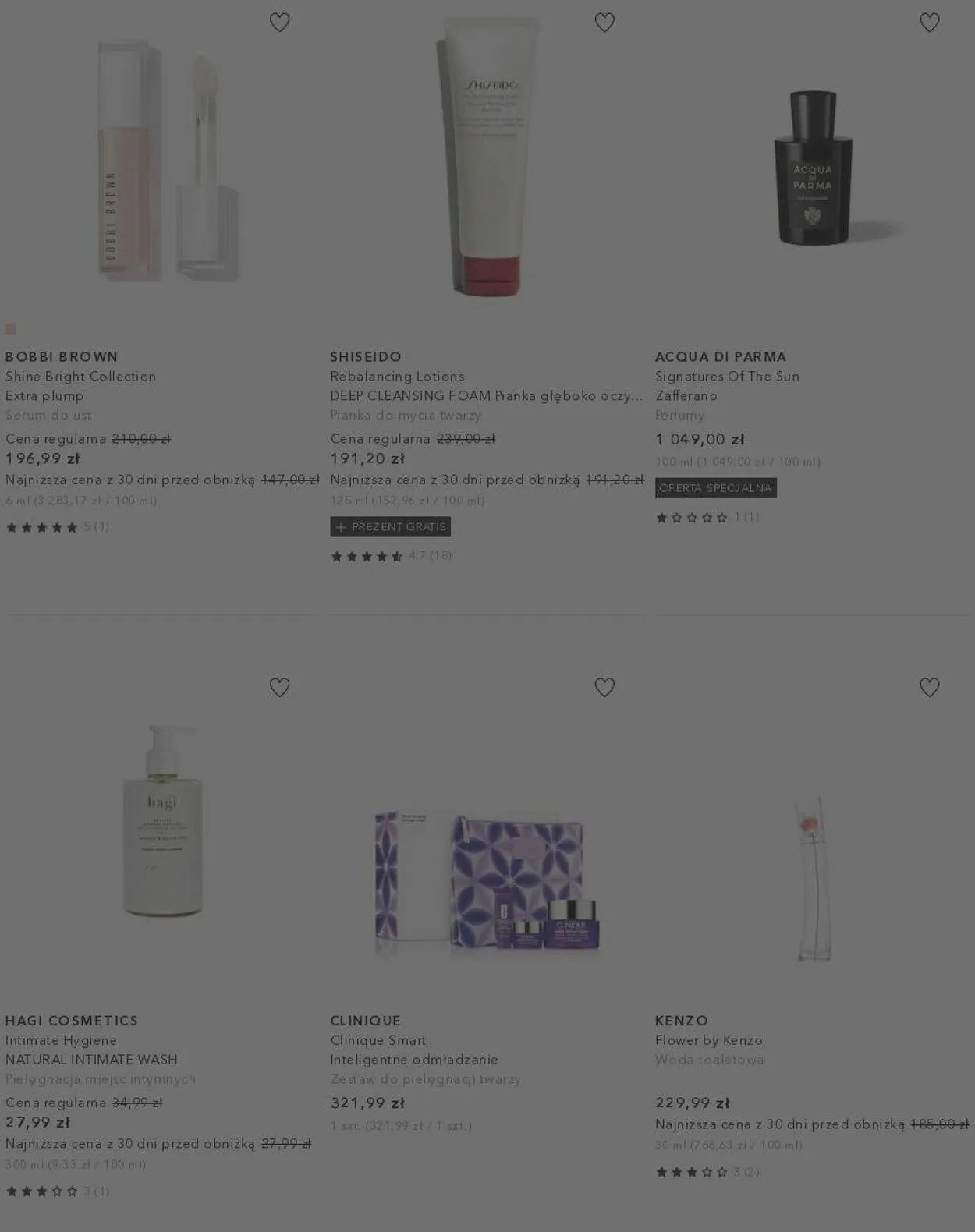Open the Clinique gift set image
Viewport: 975px width, 1232px height.
tap(487, 881)
